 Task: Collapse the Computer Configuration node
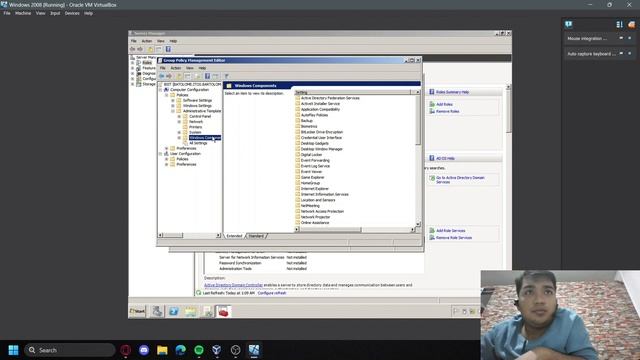pyautogui.click(x=160, y=89)
